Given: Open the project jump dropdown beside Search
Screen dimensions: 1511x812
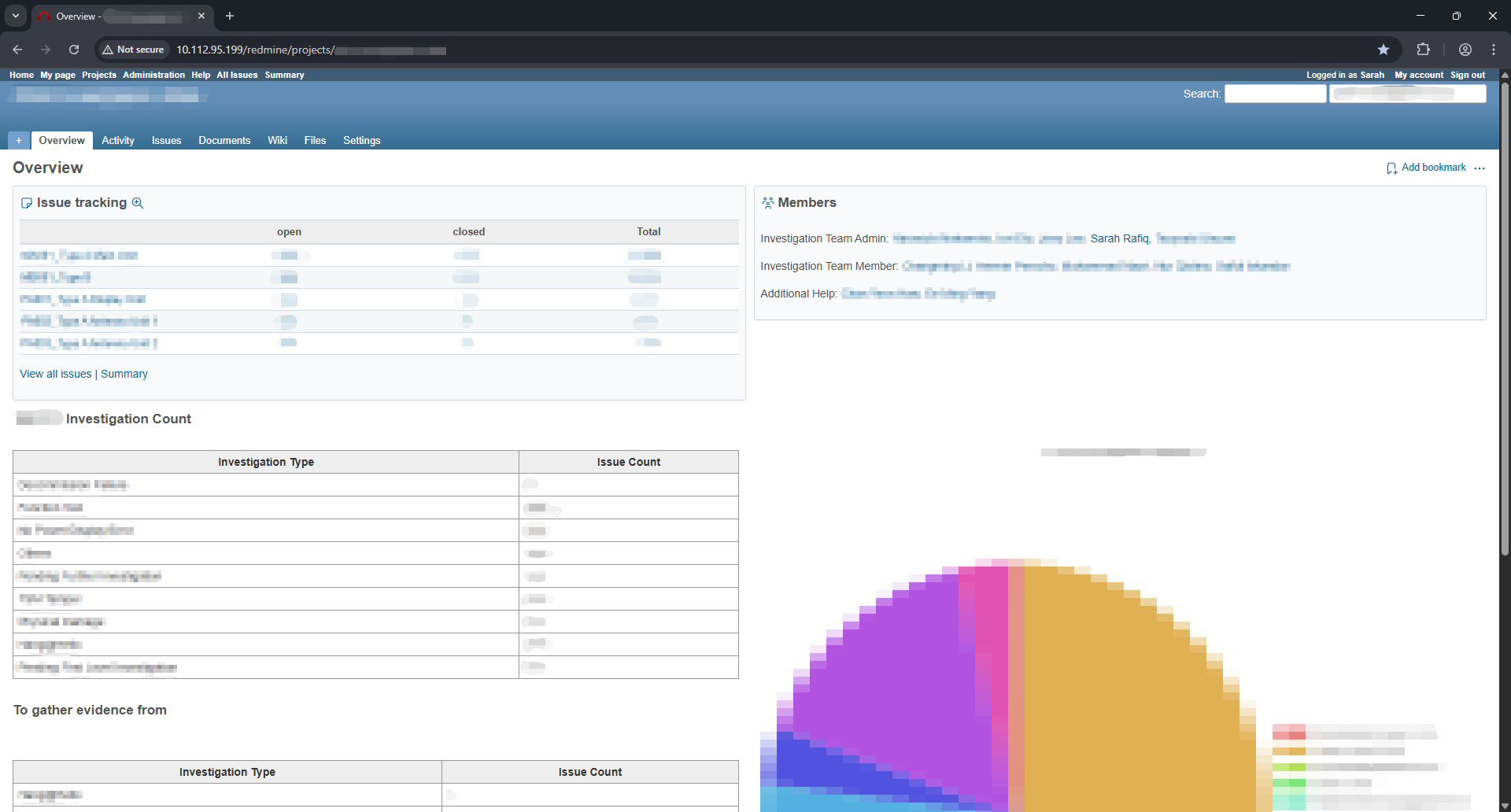Looking at the screenshot, I should tap(1408, 93).
